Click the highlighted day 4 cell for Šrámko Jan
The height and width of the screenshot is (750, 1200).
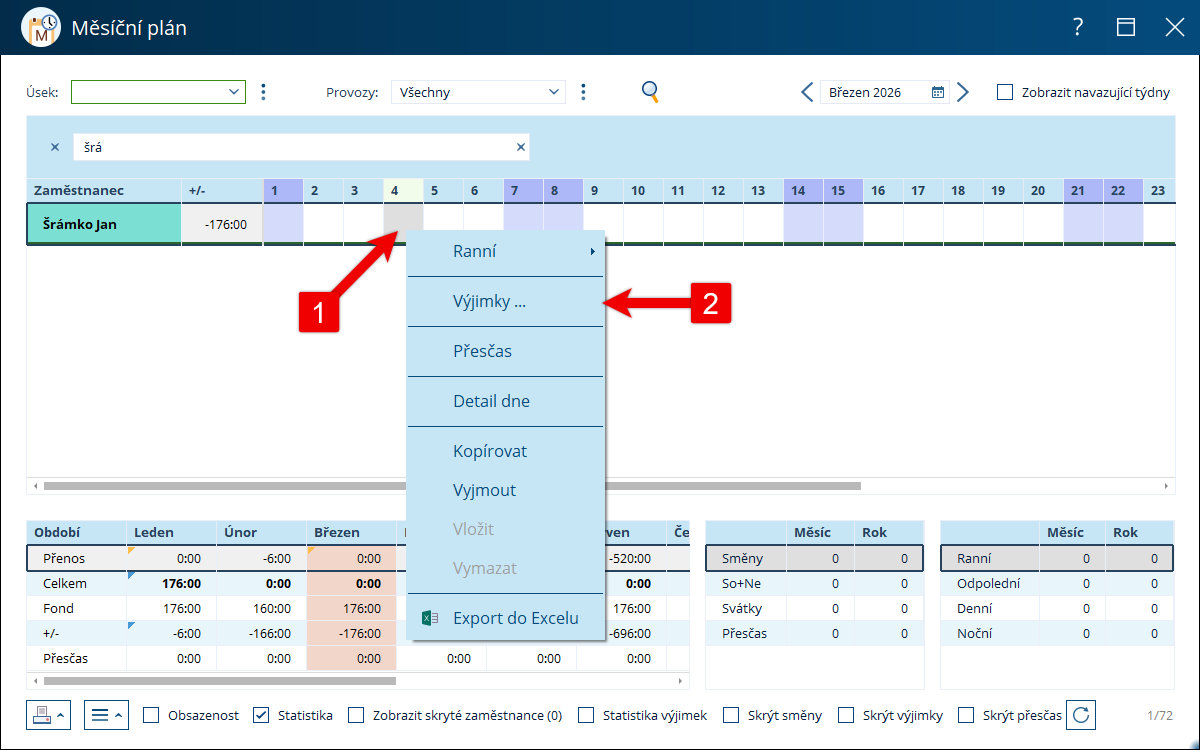[x=403, y=222]
